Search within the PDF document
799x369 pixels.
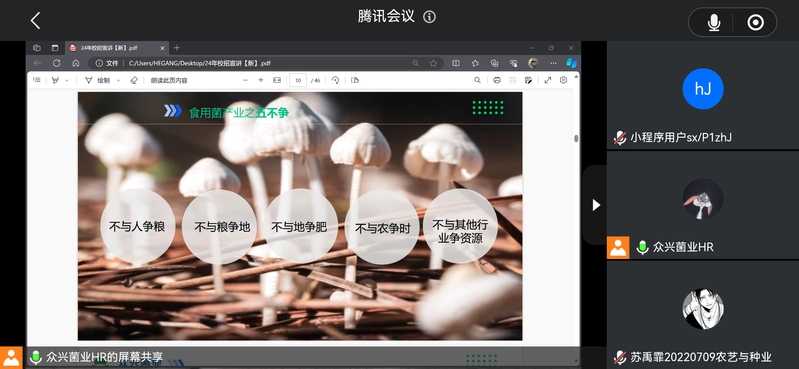click(477, 80)
